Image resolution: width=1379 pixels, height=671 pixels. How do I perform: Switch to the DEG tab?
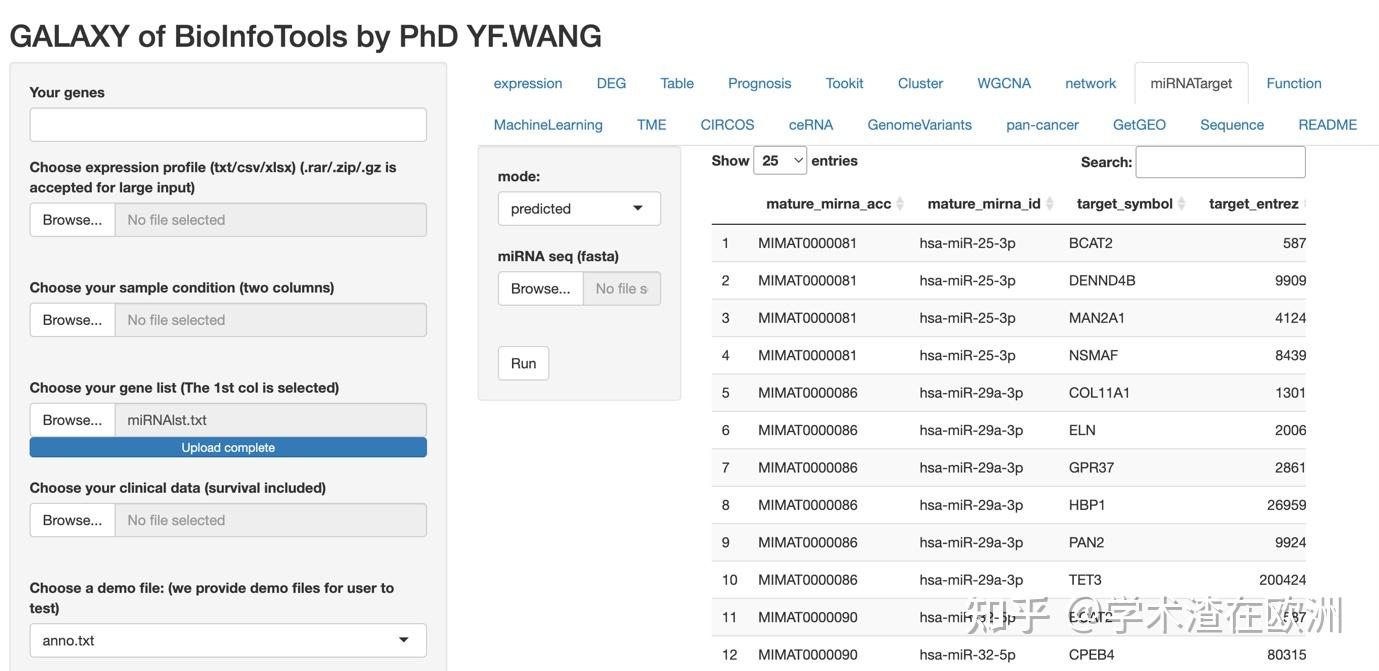point(611,83)
